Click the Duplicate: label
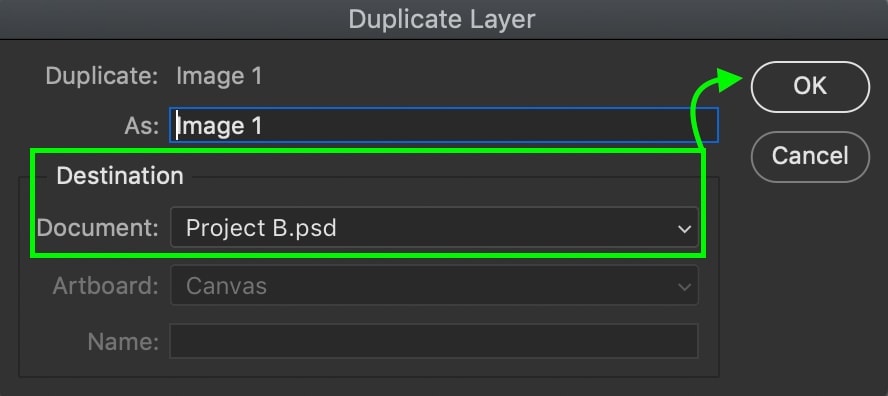The width and height of the screenshot is (888, 396). (102, 75)
